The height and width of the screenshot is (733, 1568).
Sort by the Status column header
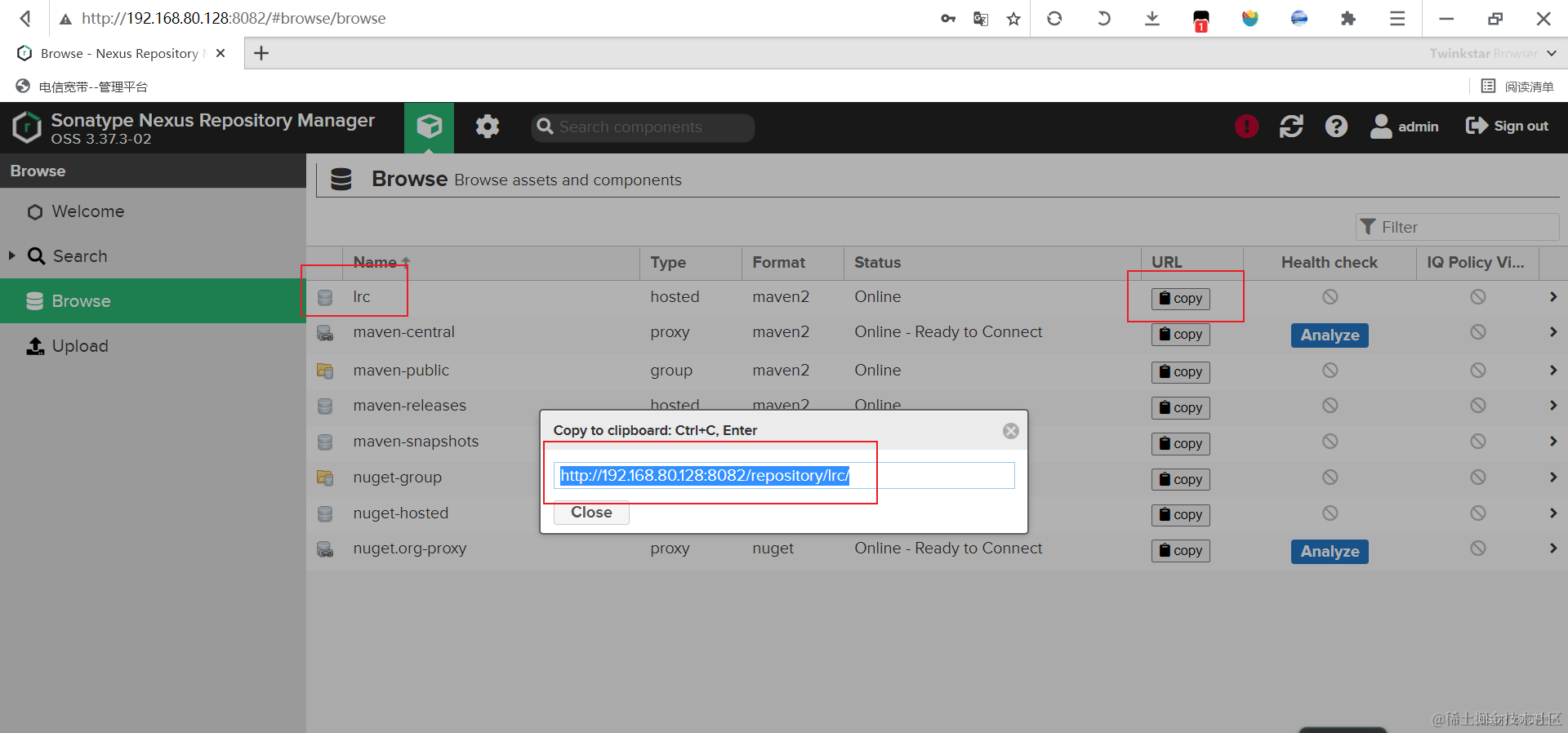pos(992,262)
